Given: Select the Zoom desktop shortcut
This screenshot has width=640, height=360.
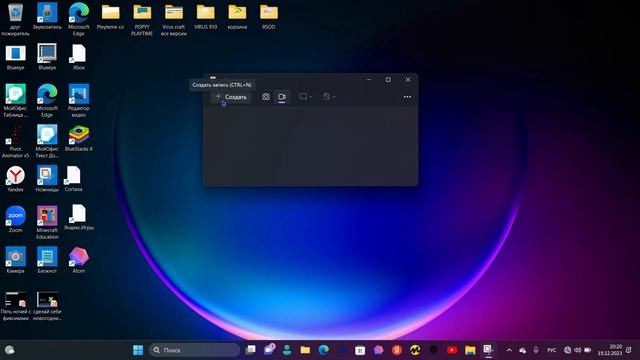Looking at the screenshot, I should pyautogui.click(x=16, y=219).
